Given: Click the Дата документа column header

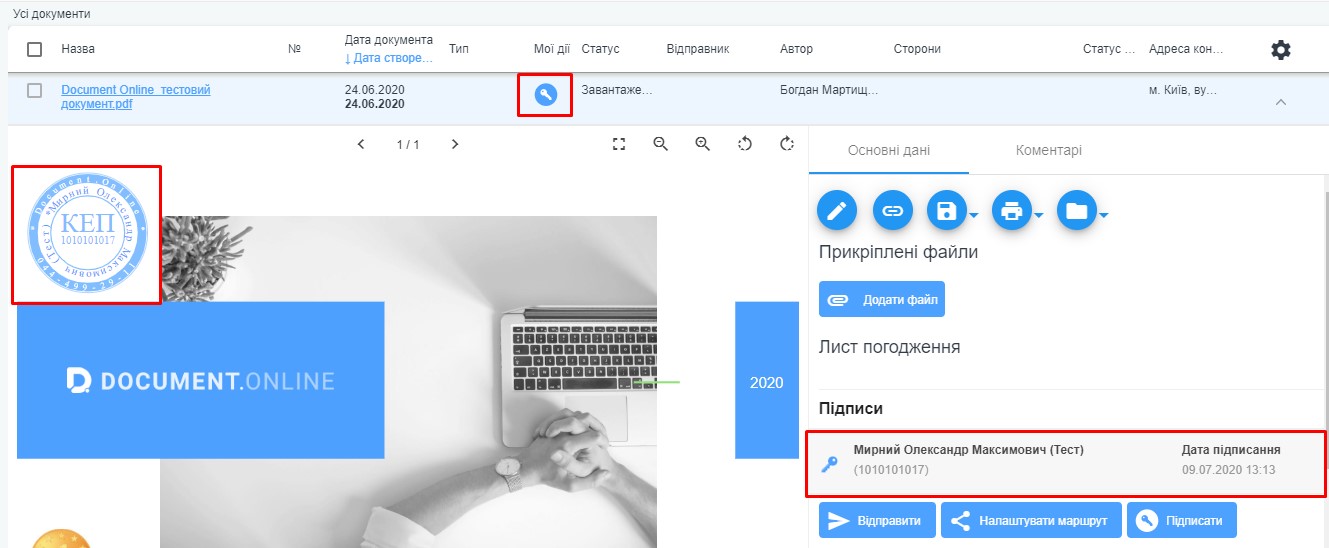Looking at the screenshot, I should [388, 40].
